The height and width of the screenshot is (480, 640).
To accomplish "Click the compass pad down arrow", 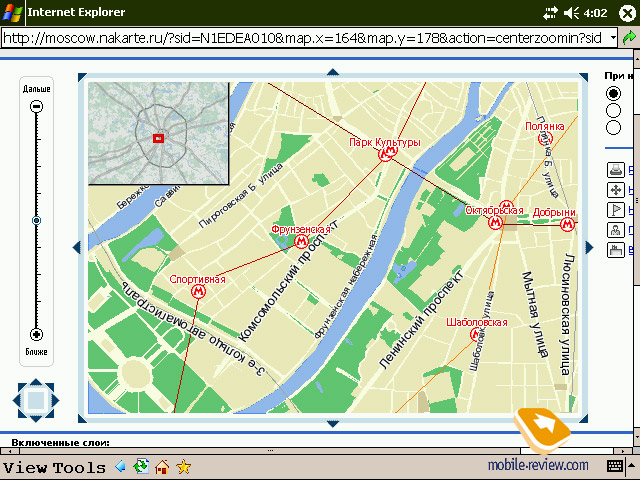I will point(36,419).
